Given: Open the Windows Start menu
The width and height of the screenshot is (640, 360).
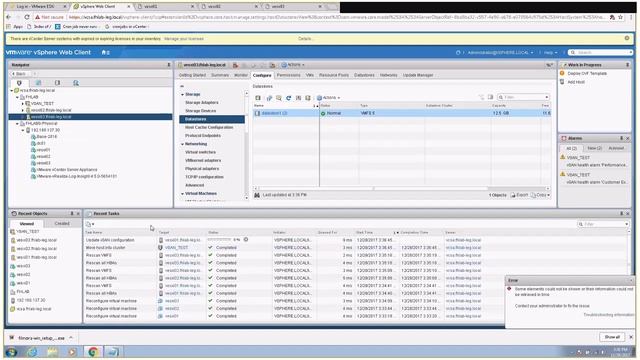Looking at the screenshot, I should 11,351.
